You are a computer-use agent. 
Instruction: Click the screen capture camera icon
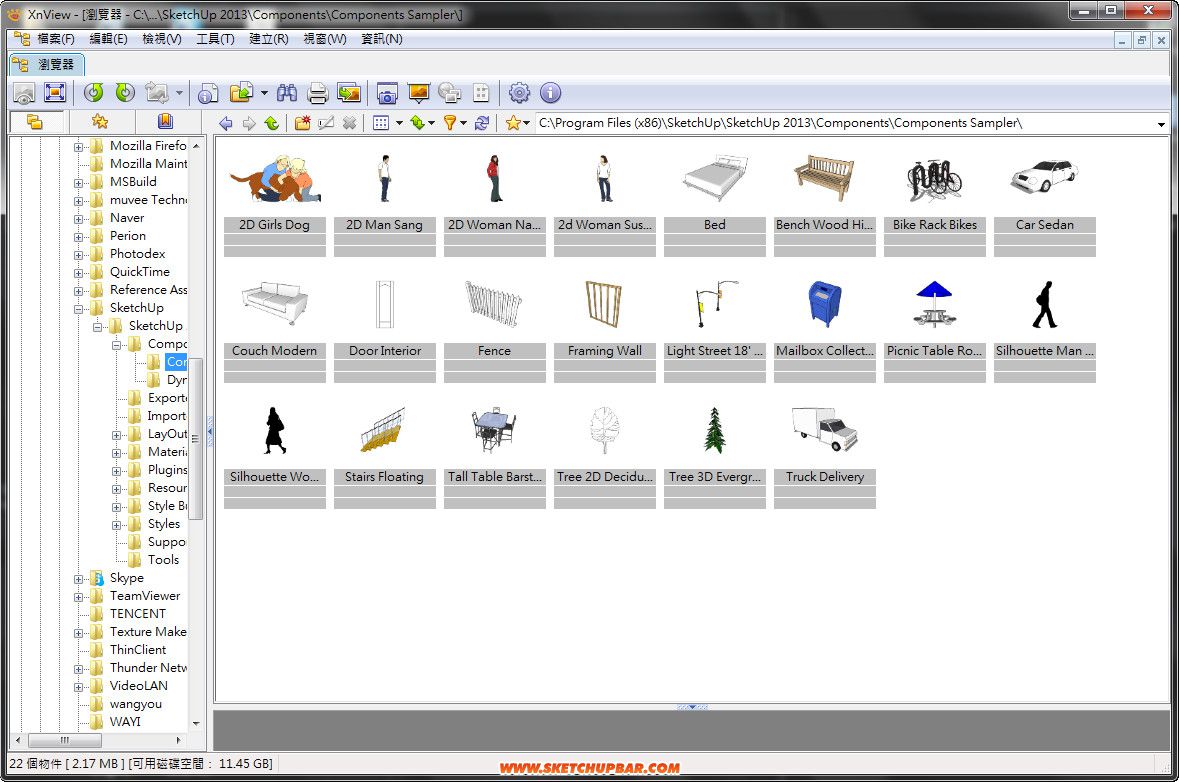click(x=386, y=93)
